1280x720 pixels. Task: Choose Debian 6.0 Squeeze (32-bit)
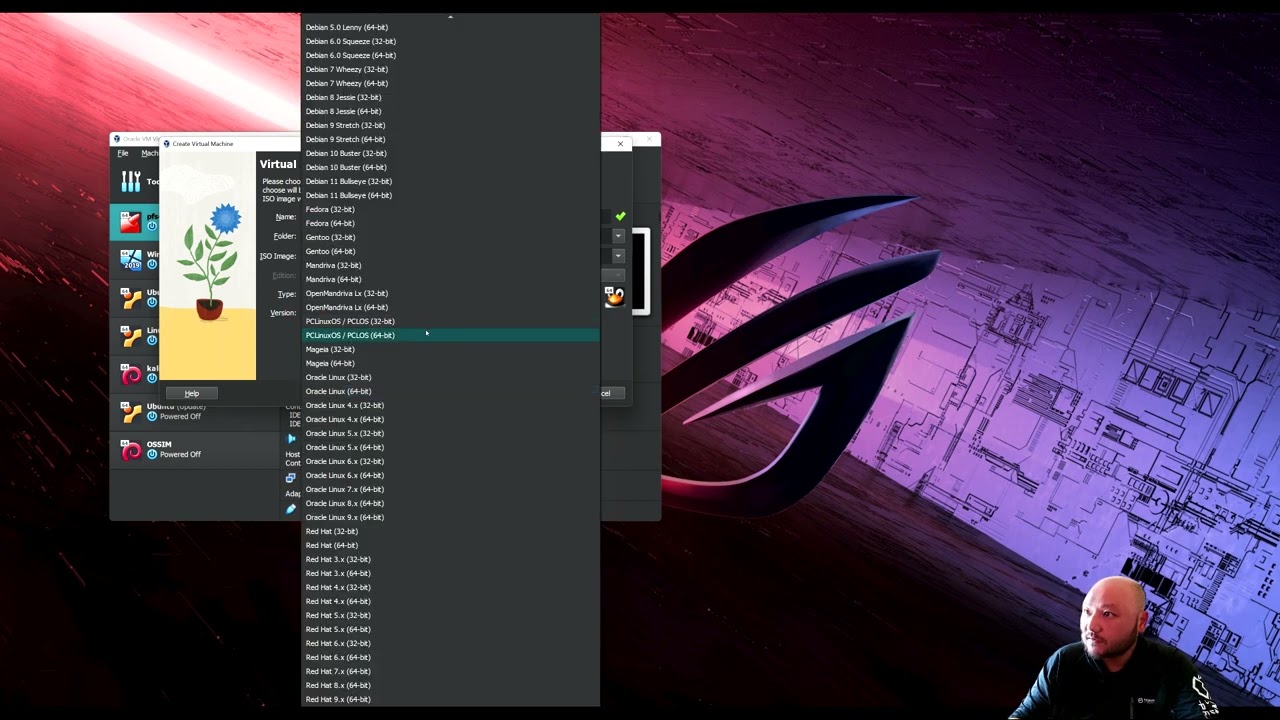pyautogui.click(x=450, y=41)
